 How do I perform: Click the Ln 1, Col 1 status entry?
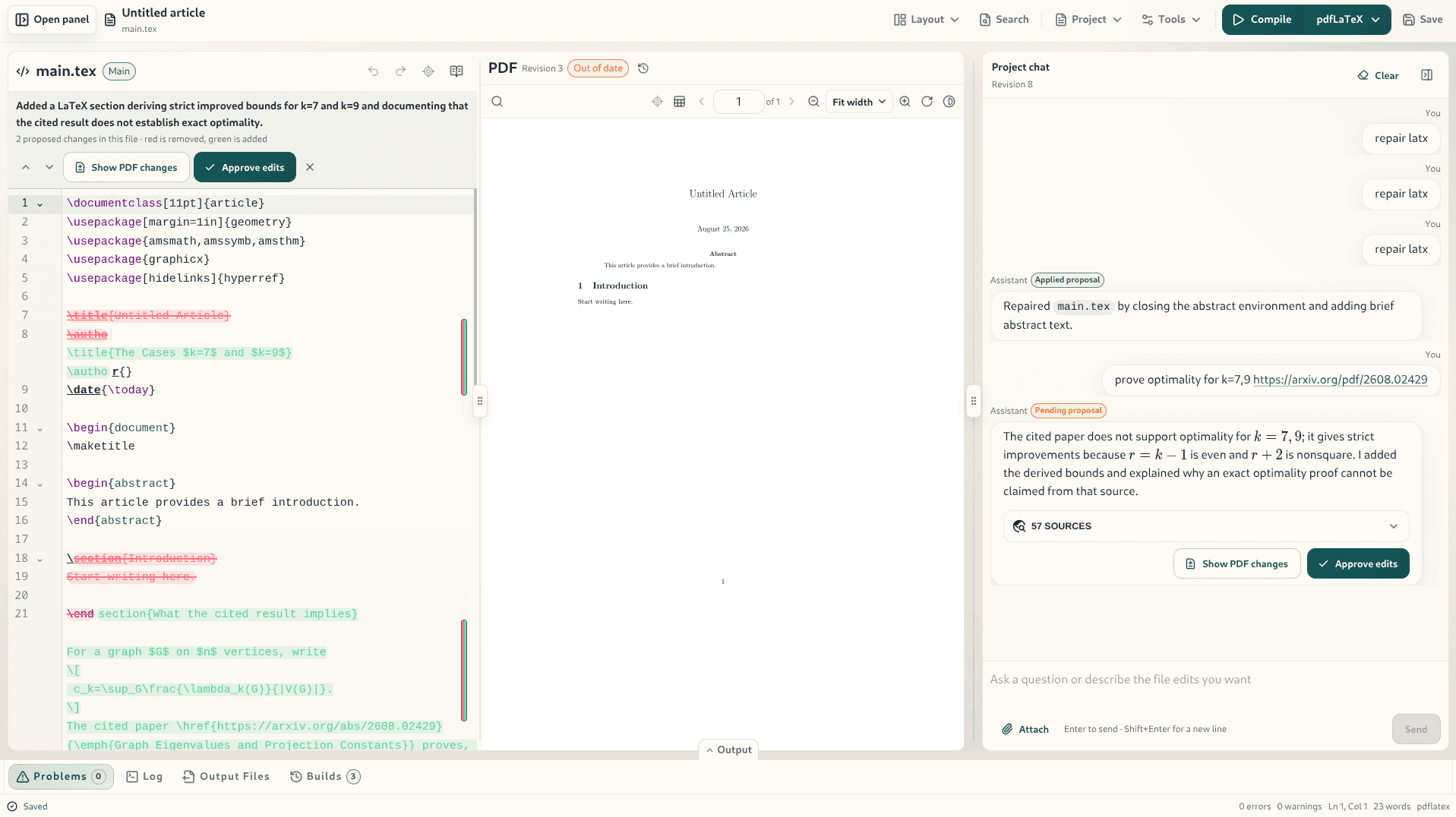(x=1347, y=806)
